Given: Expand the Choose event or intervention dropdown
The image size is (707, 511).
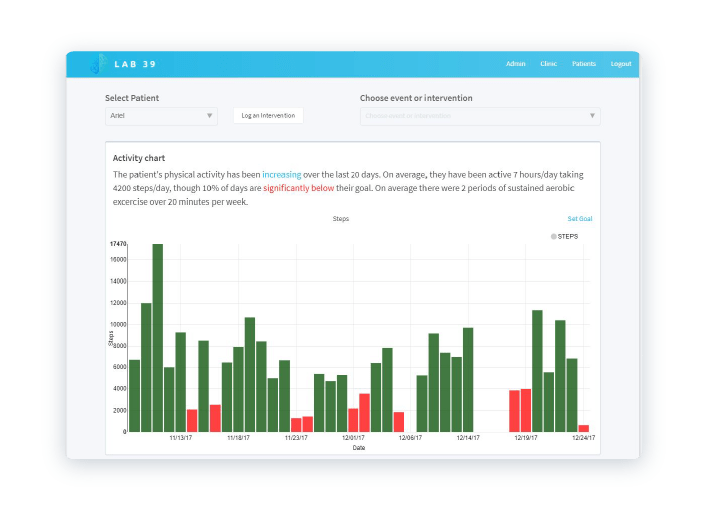Looking at the screenshot, I should coord(479,116).
